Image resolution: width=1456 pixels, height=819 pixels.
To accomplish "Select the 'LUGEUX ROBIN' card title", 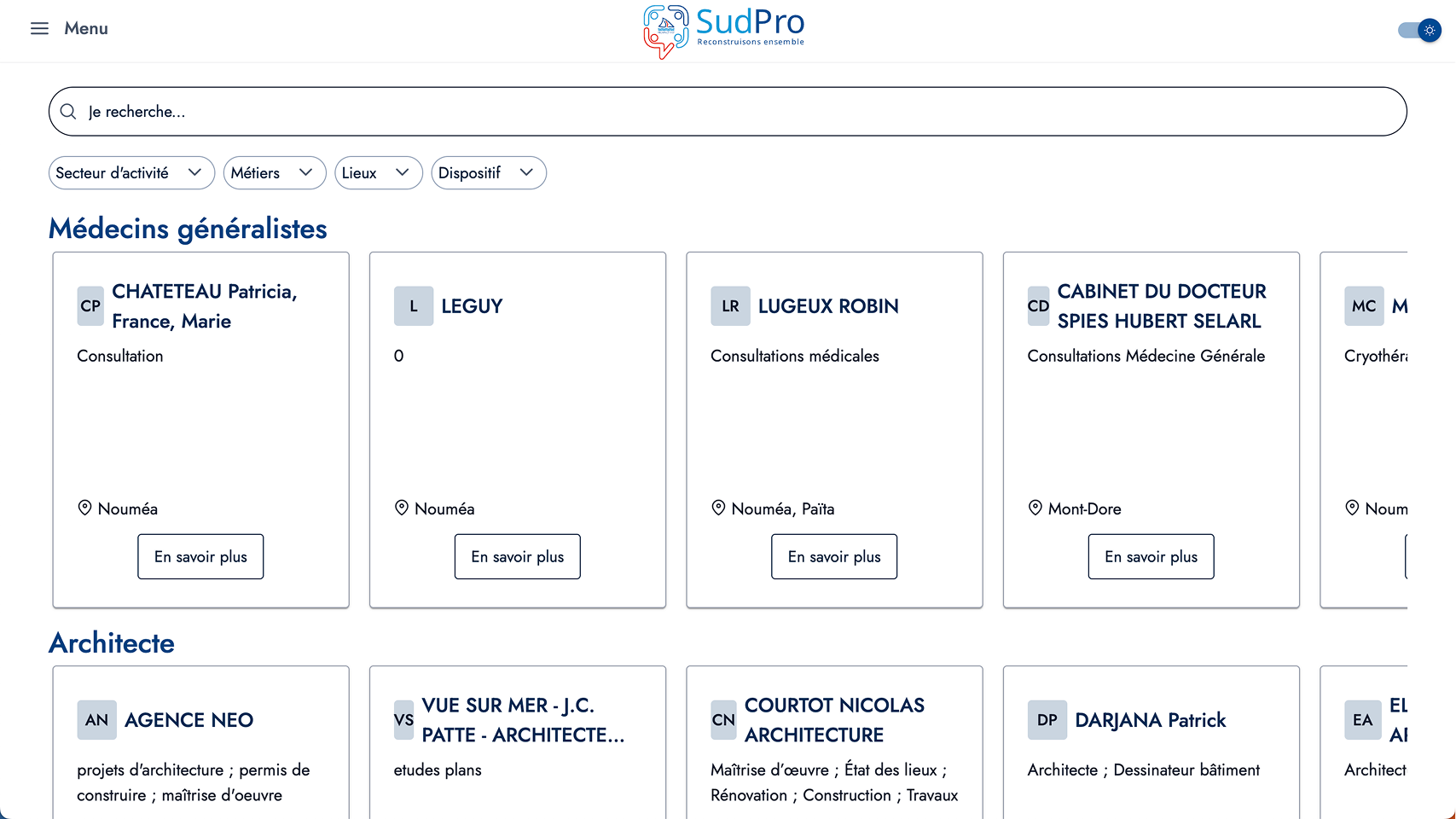I will pyautogui.click(x=828, y=306).
